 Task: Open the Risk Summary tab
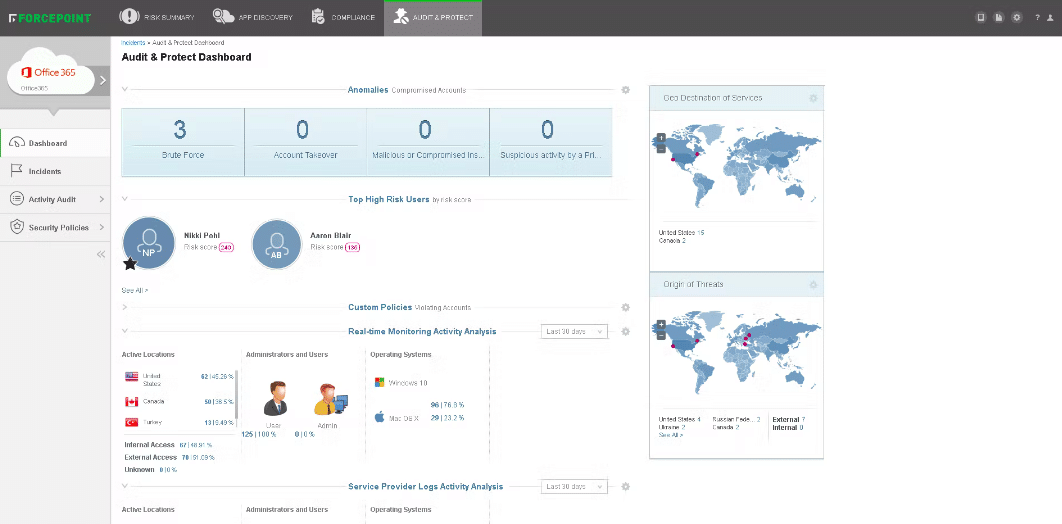pyautogui.click(x=156, y=17)
